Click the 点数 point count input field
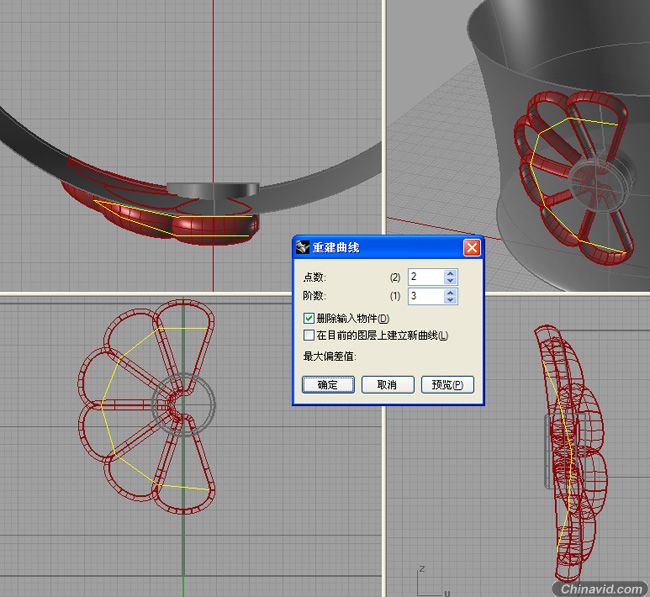The image size is (650, 597). point(426,277)
